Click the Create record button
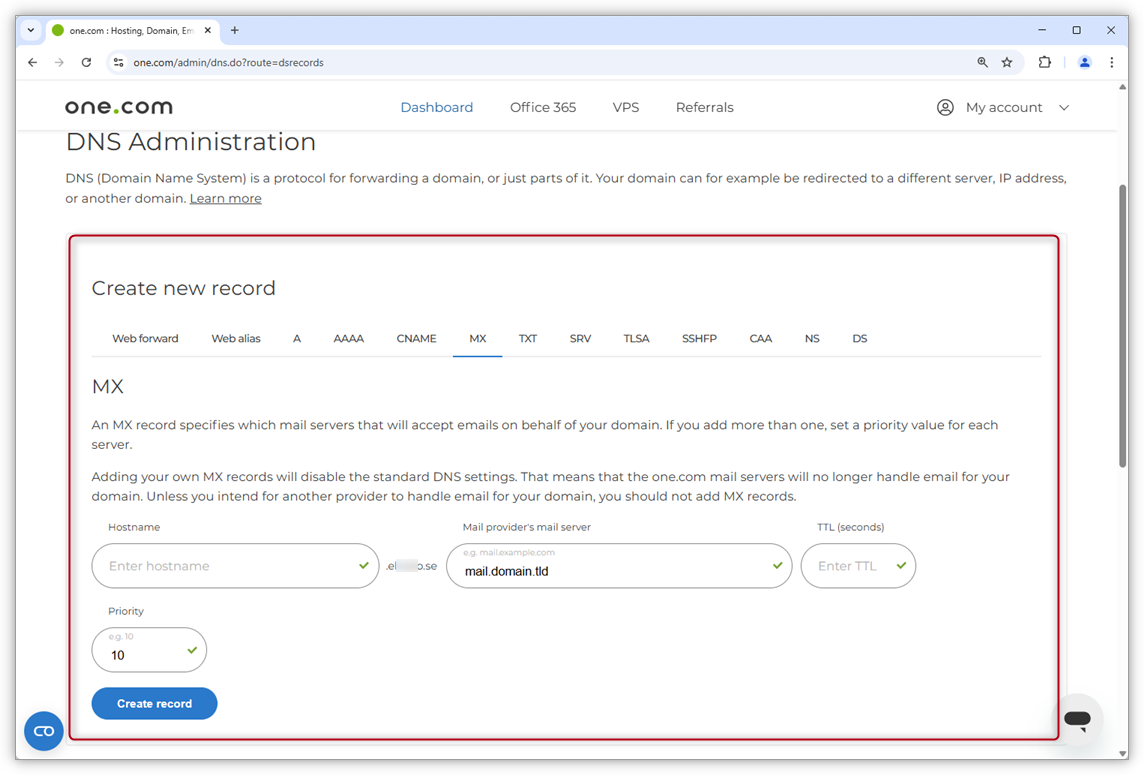The image size is (1144, 775). pyautogui.click(x=154, y=703)
